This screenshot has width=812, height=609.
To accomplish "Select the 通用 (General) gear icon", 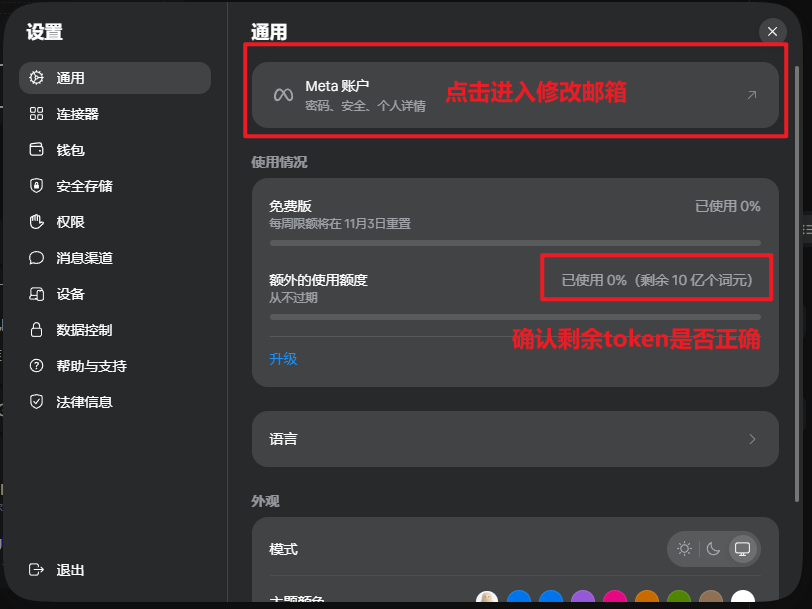I will [x=36, y=78].
